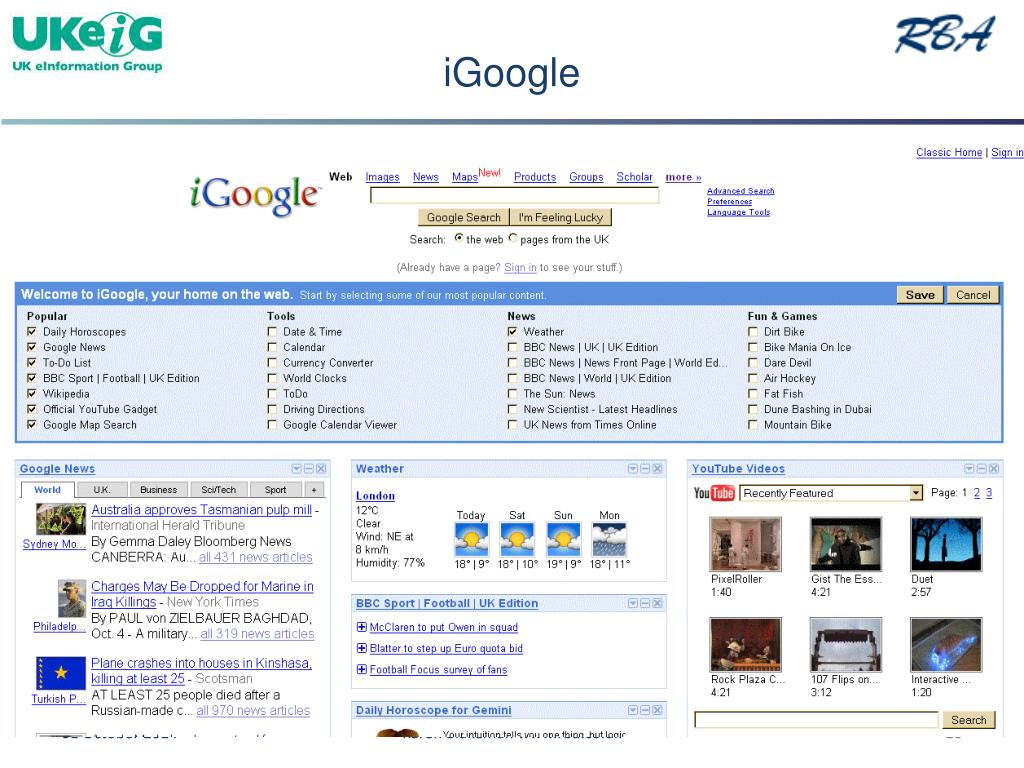The width and height of the screenshot is (1024, 768).
Task: Open the Kinshasa crash flag thumbnail
Action: [x=61, y=673]
